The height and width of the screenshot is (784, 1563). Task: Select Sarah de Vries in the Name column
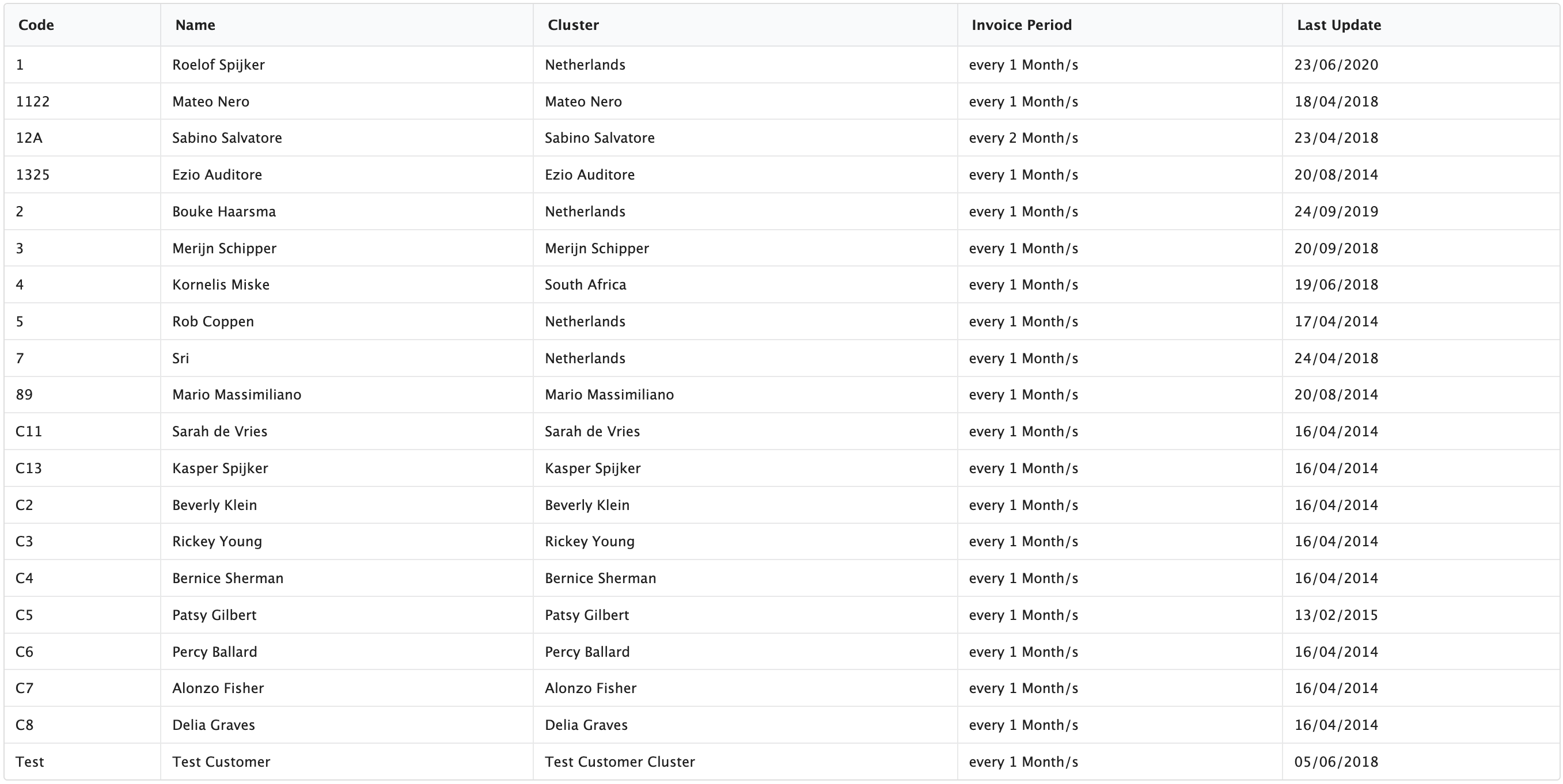pos(219,431)
